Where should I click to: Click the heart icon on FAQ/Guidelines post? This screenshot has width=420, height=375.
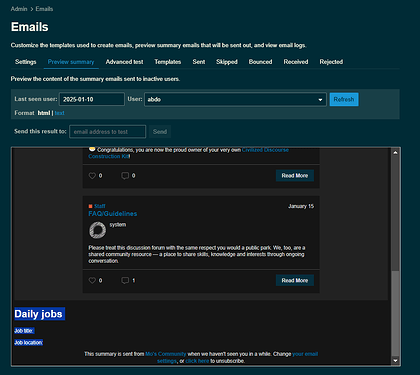(92, 280)
